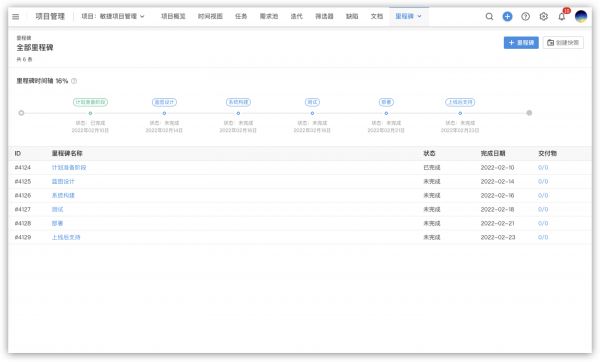The width and height of the screenshot is (600, 362).
Task: Open milestone link 系统构建 in table
Action: click(63, 196)
